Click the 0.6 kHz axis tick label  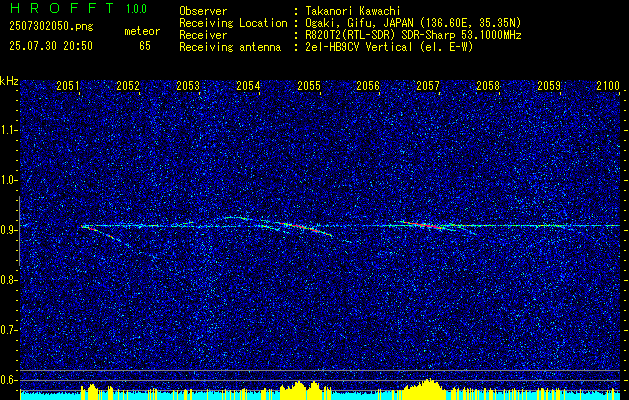click(x=7, y=380)
